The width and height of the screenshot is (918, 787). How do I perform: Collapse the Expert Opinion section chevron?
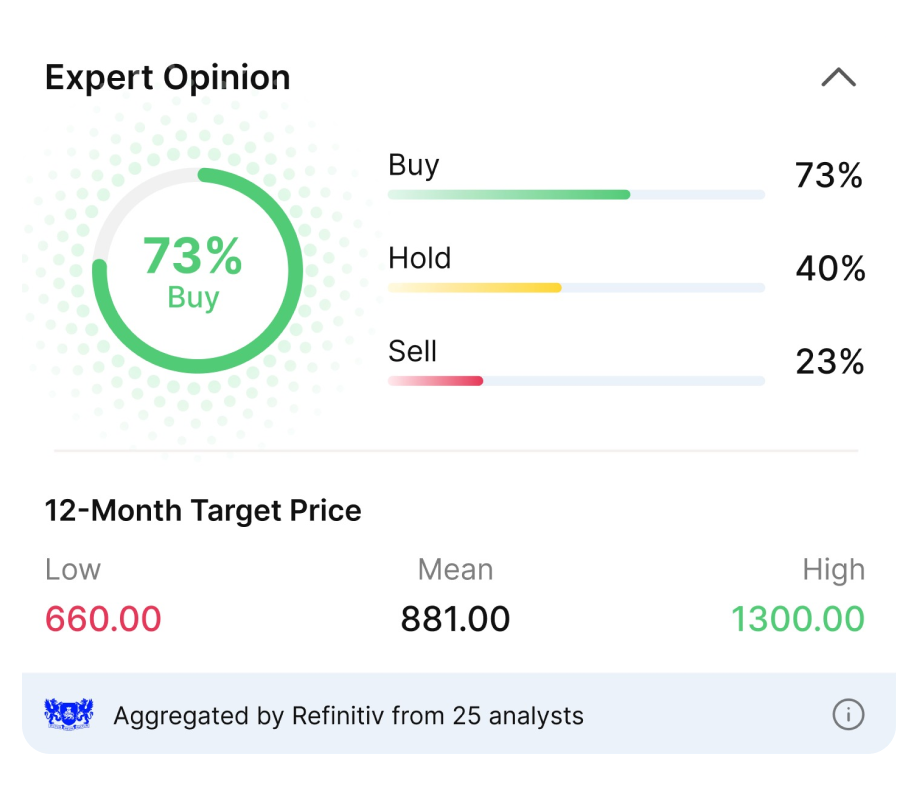[838, 77]
